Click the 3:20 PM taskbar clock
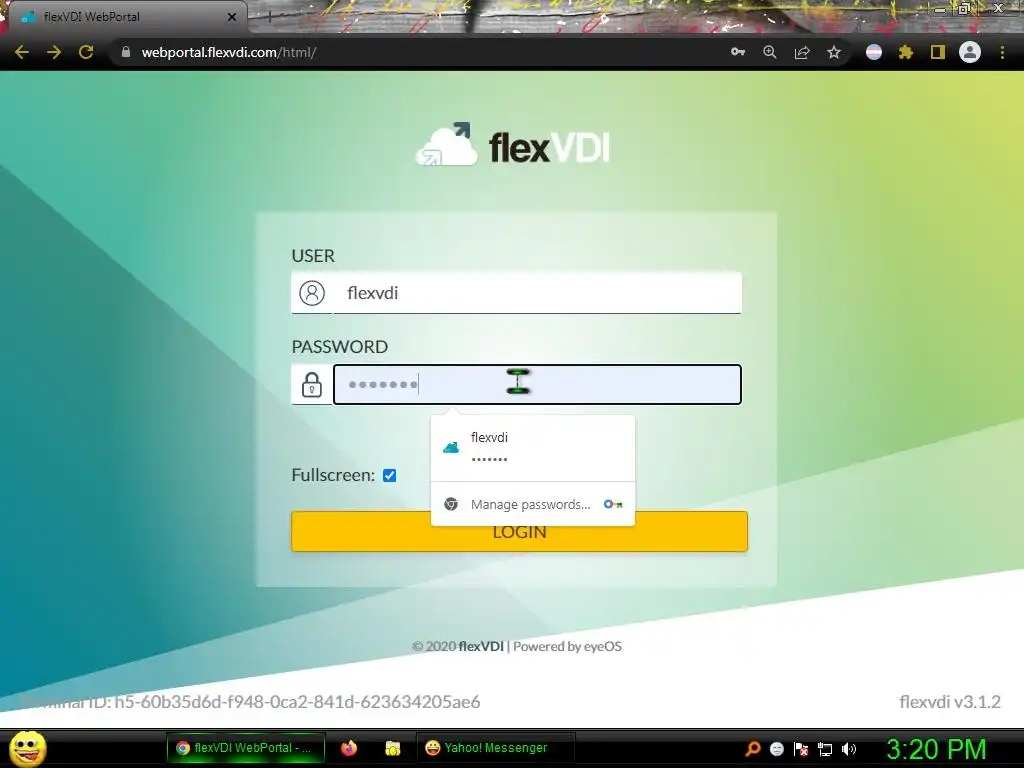This screenshot has width=1024, height=768. (x=936, y=749)
